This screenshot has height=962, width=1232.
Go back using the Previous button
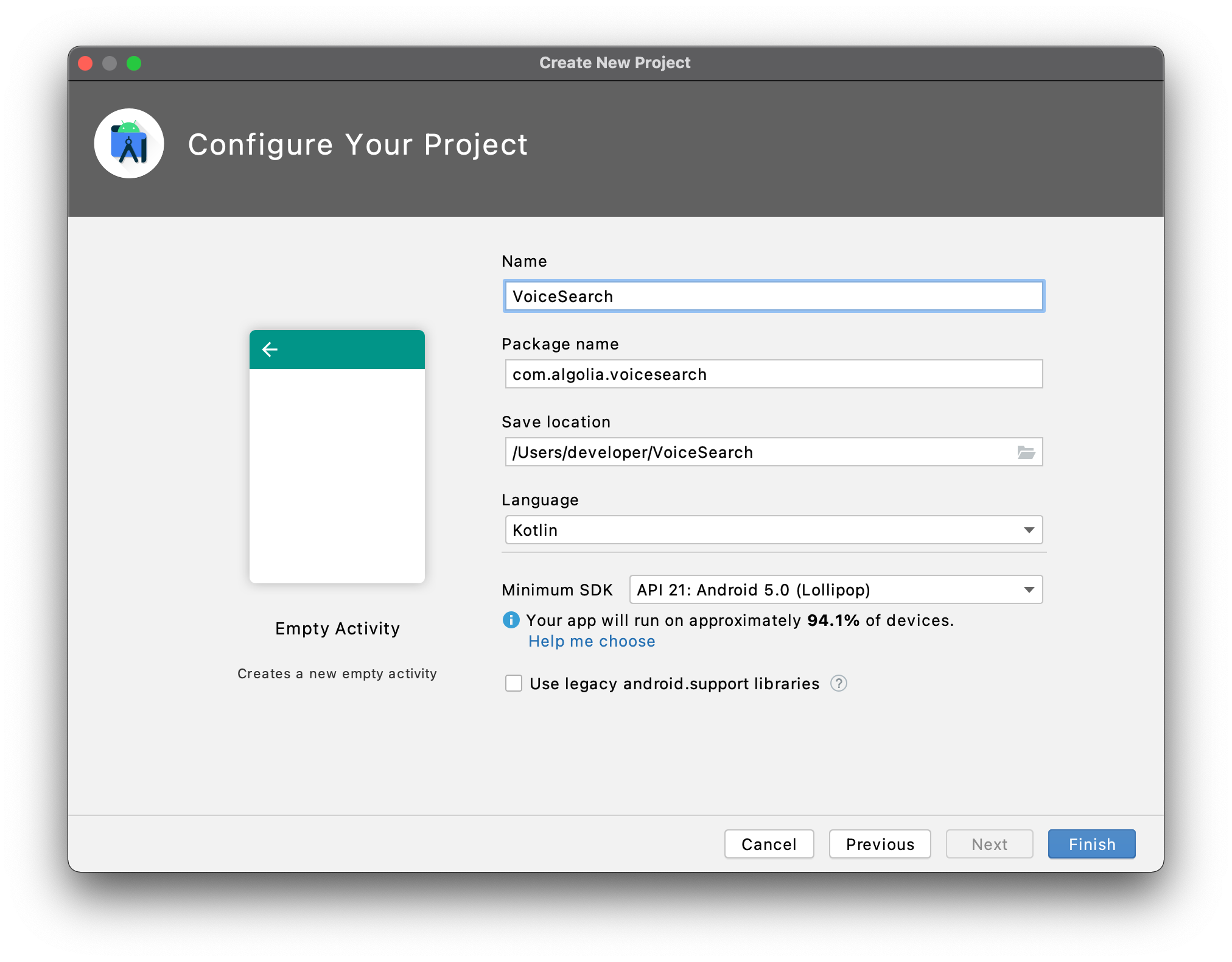(880, 844)
